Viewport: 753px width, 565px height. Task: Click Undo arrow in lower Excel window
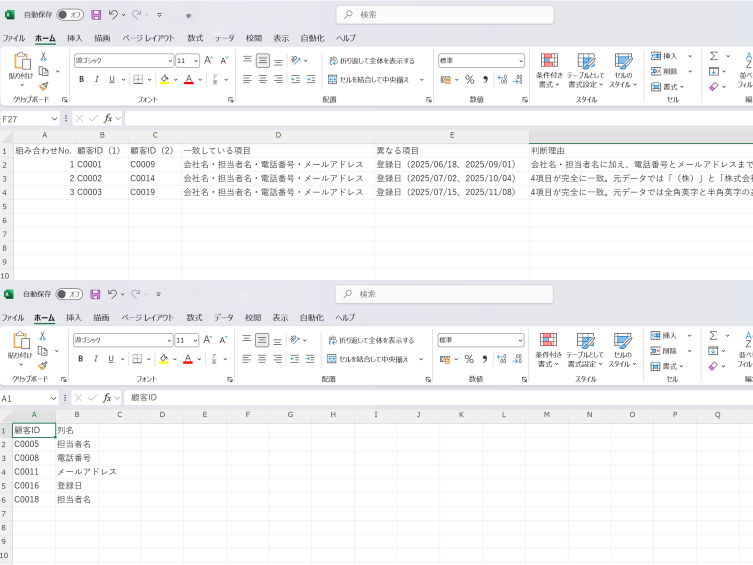(x=112, y=294)
